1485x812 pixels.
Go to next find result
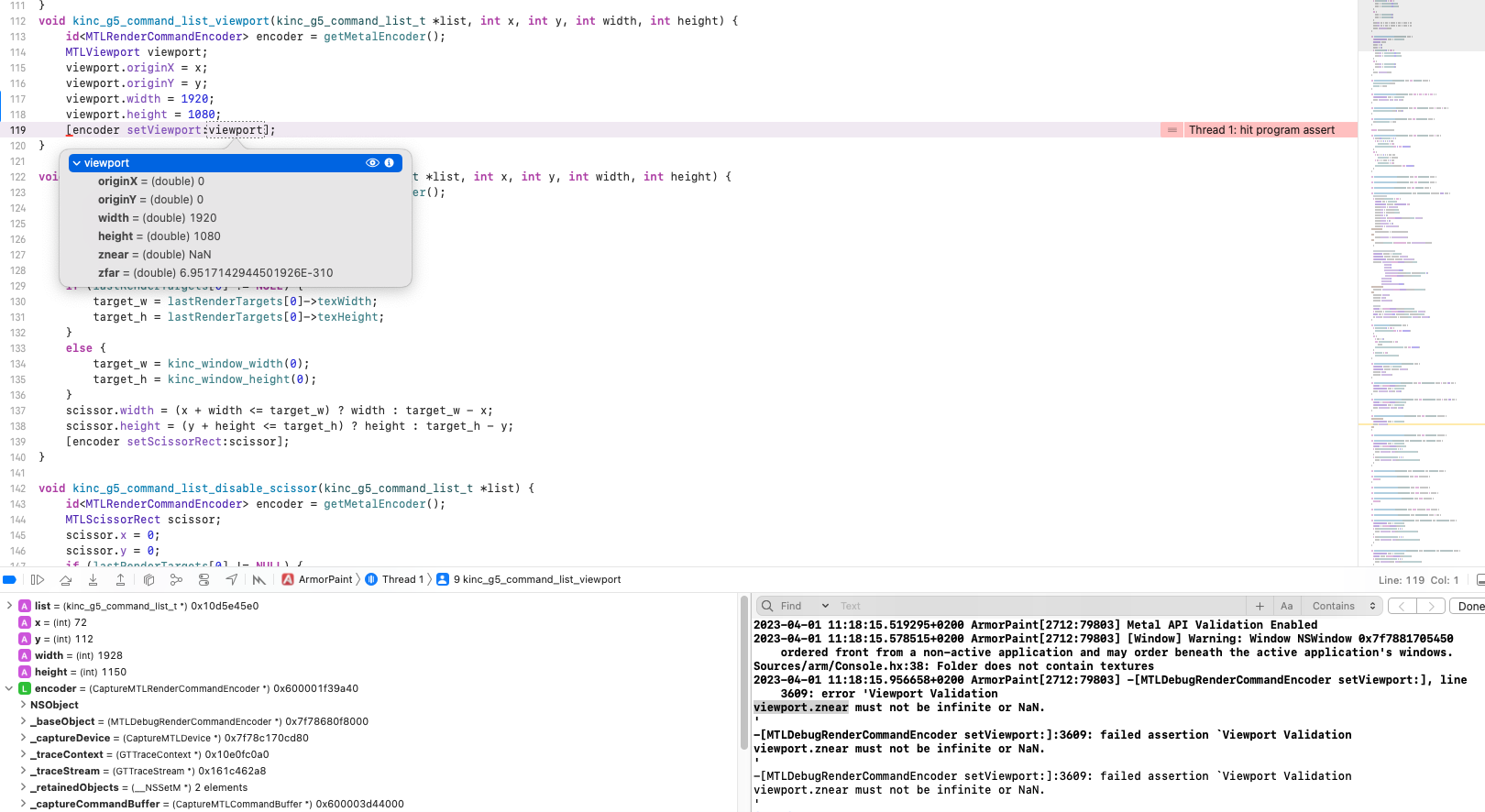click(1431, 606)
